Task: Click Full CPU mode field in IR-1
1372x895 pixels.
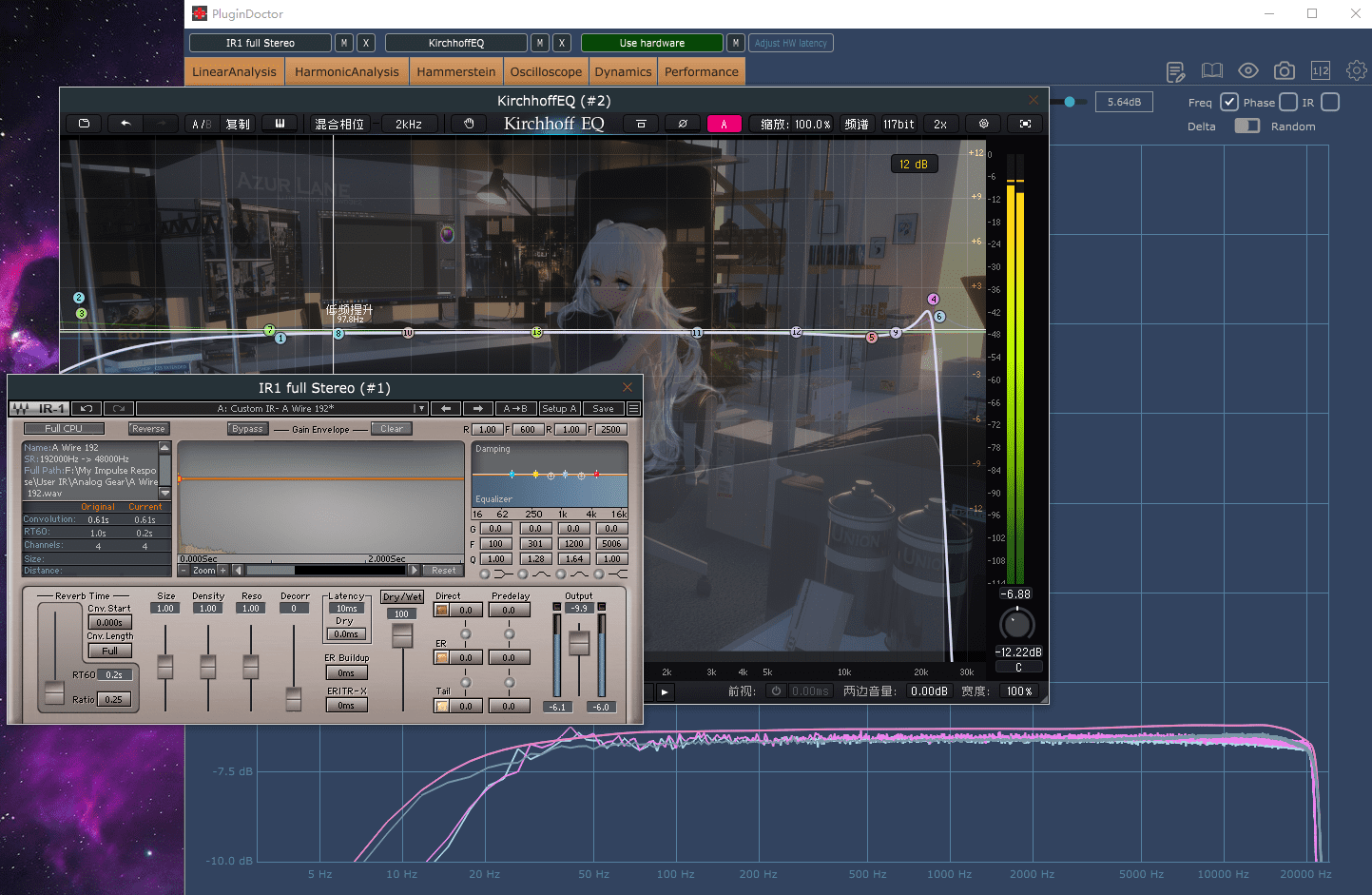Action: click(x=64, y=429)
